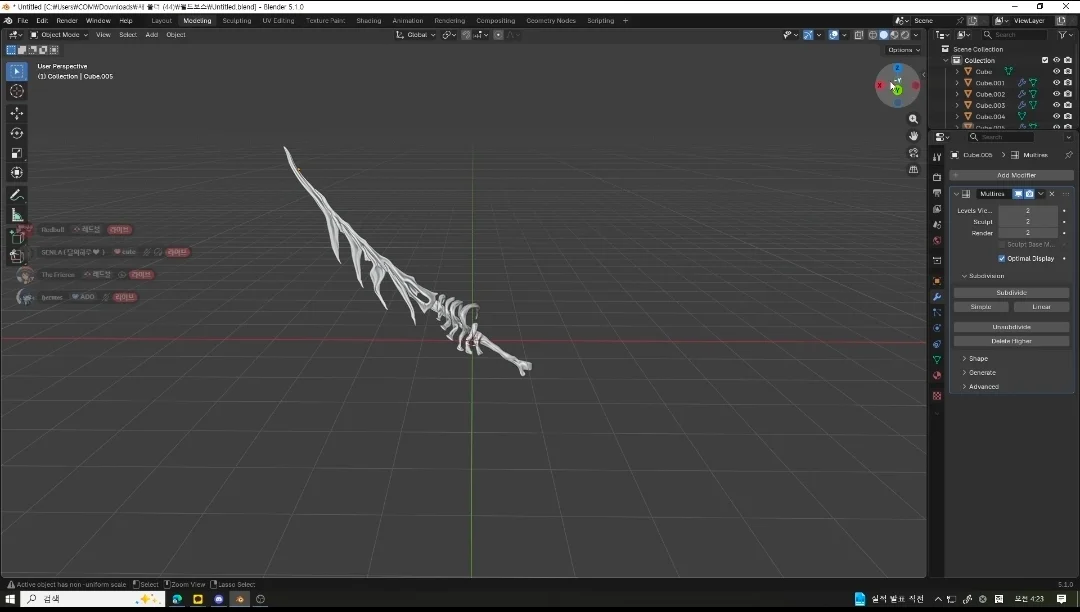Choose the Measure tool
The width and height of the screenshot is (1080, 612).
click(x=17, y=215)
